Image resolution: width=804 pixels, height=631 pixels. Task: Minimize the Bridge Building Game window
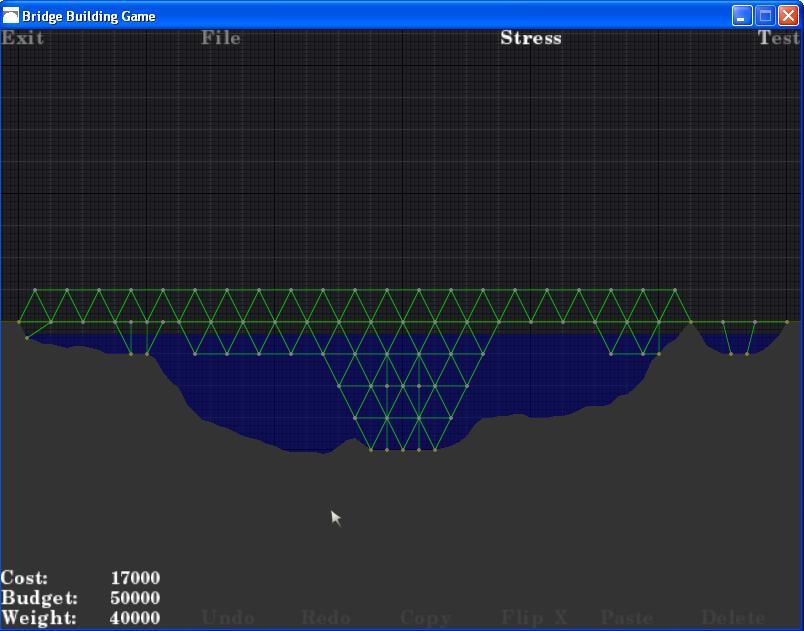(x=742, y=16)
